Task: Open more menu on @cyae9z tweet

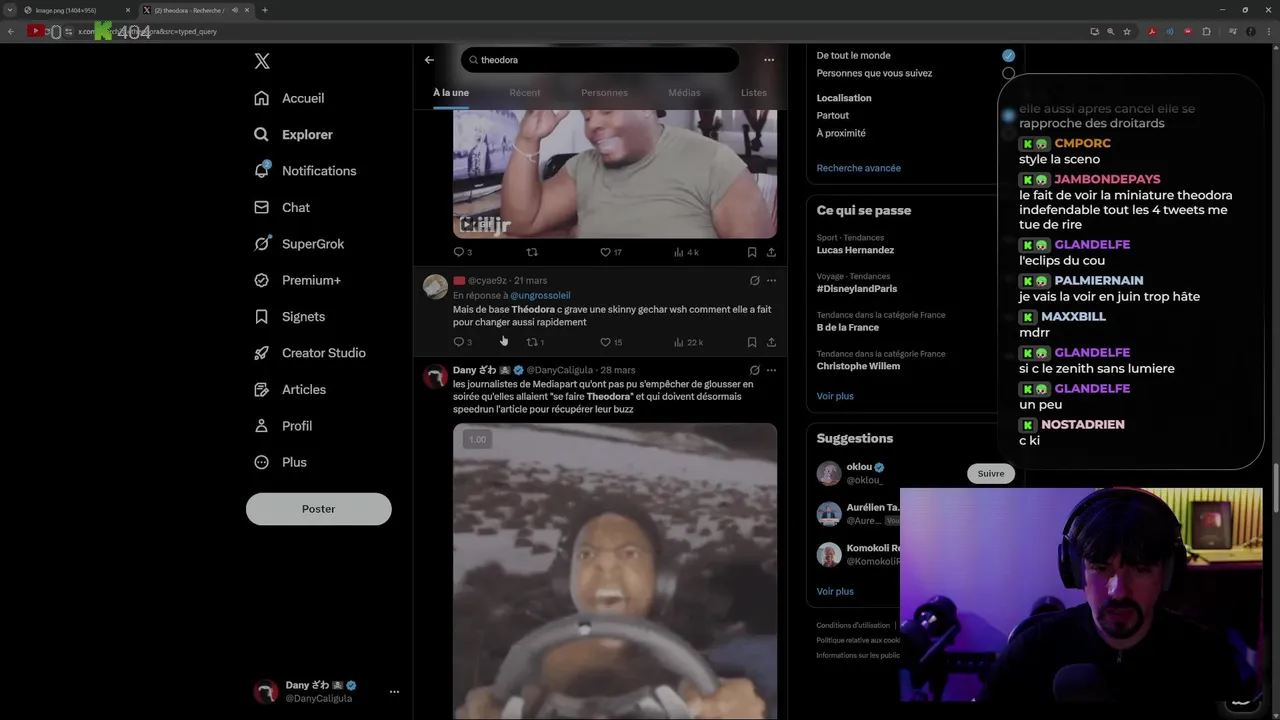Action: pos(771,281)
